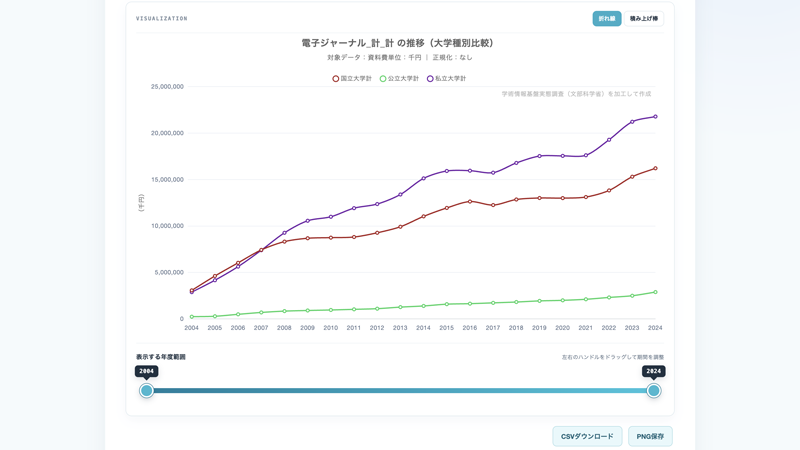Switch to the 折れ線 line chart view

(607, 19)
